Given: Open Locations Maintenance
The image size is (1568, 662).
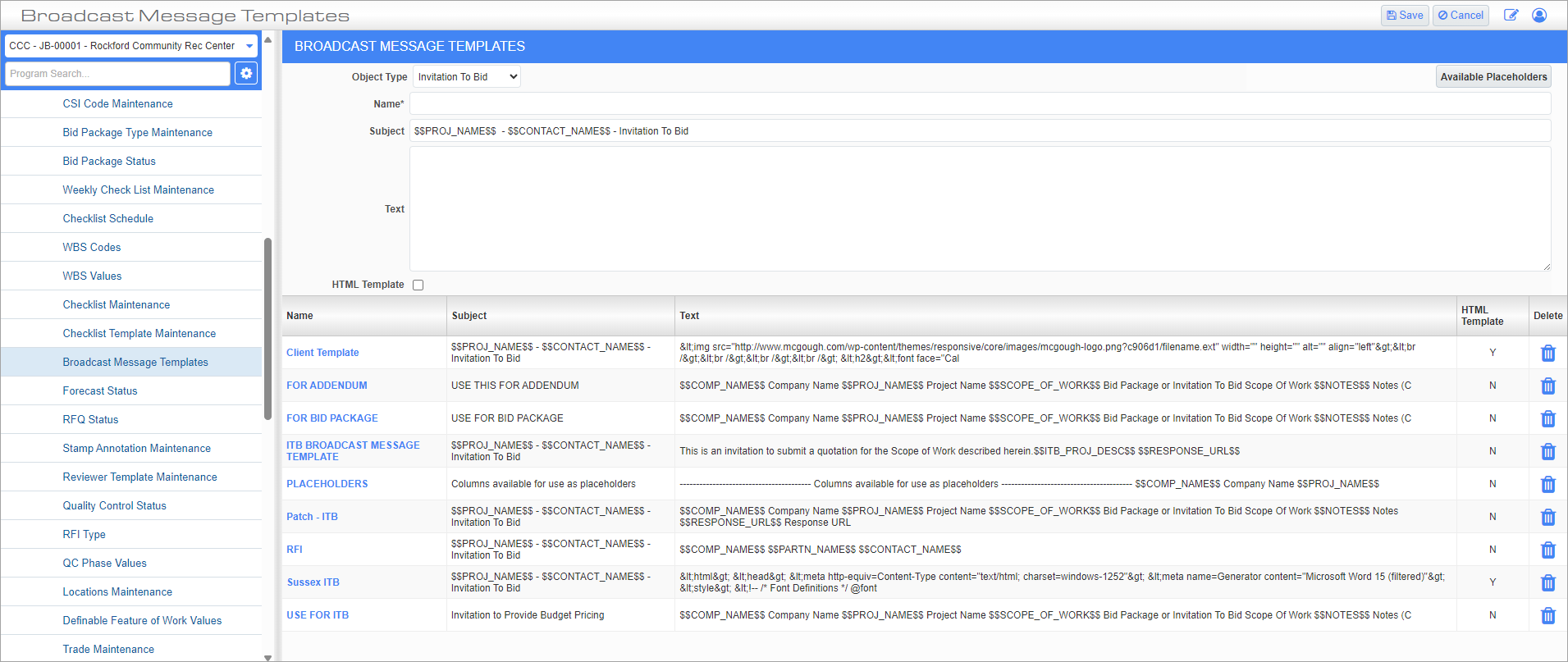Looking at the screenshot, I should pos(117,592).
